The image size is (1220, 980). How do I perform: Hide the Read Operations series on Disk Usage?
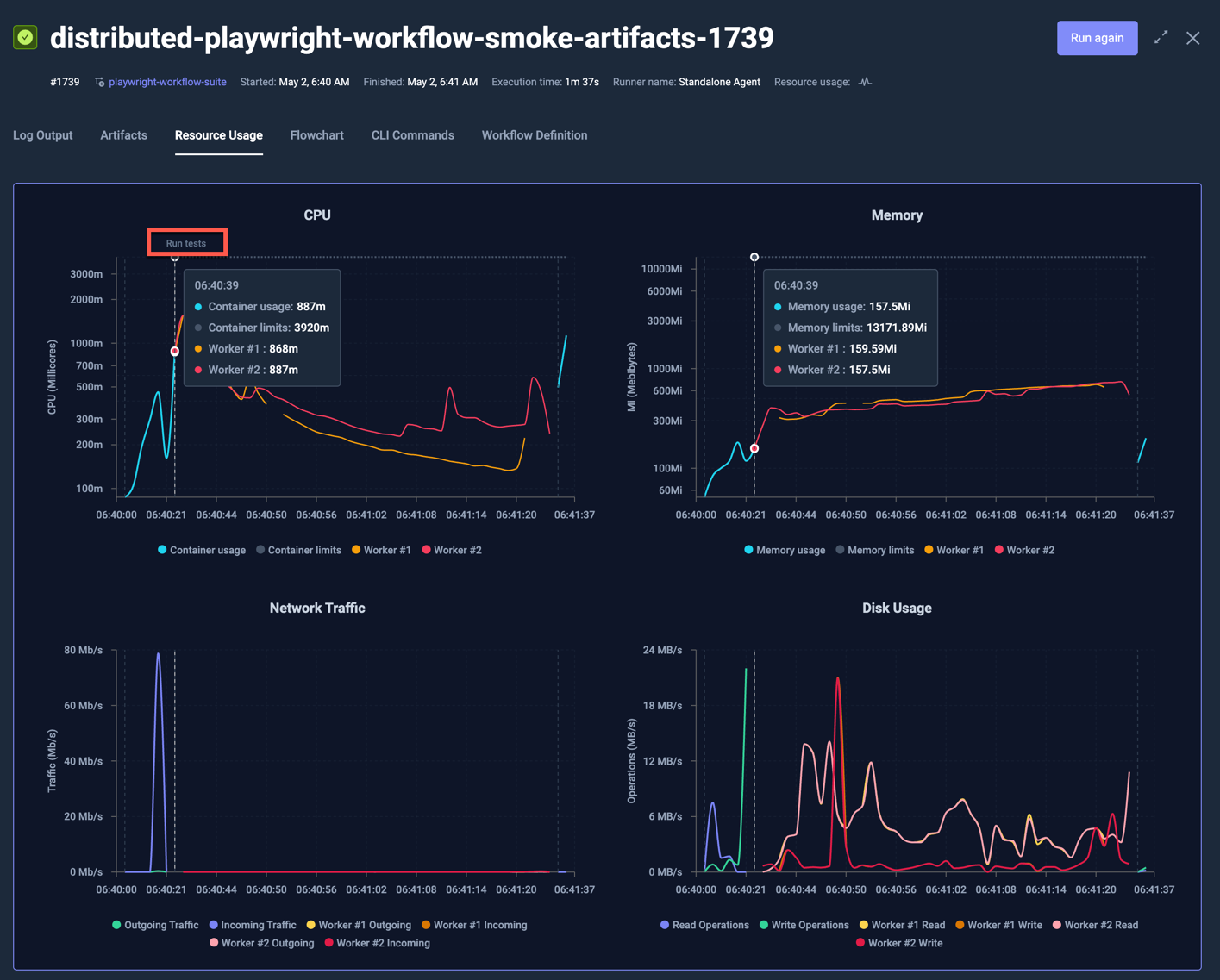(x=704, y=925)
